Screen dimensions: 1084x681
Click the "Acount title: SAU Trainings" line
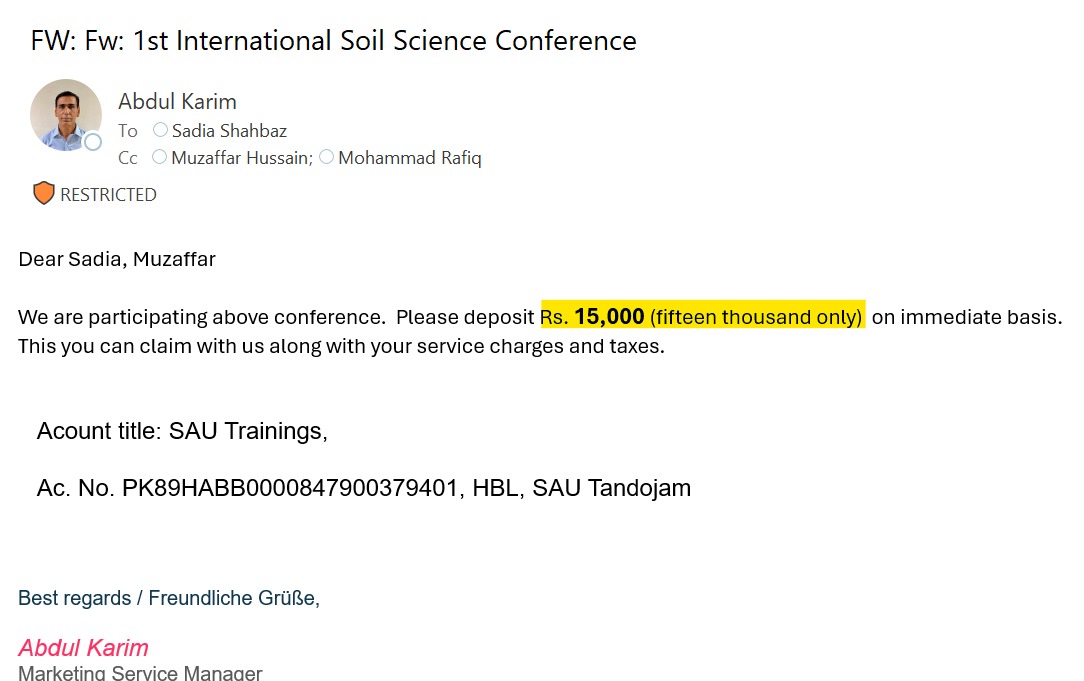tap(182, 431)
